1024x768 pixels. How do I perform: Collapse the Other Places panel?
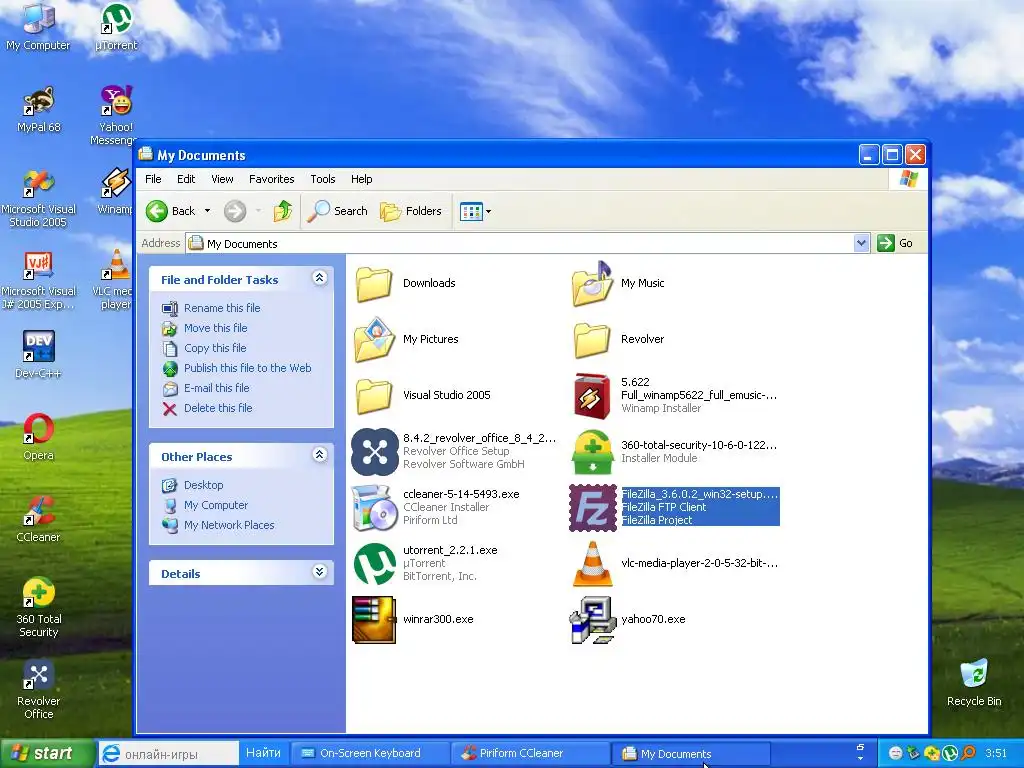(x=319, y=455)
